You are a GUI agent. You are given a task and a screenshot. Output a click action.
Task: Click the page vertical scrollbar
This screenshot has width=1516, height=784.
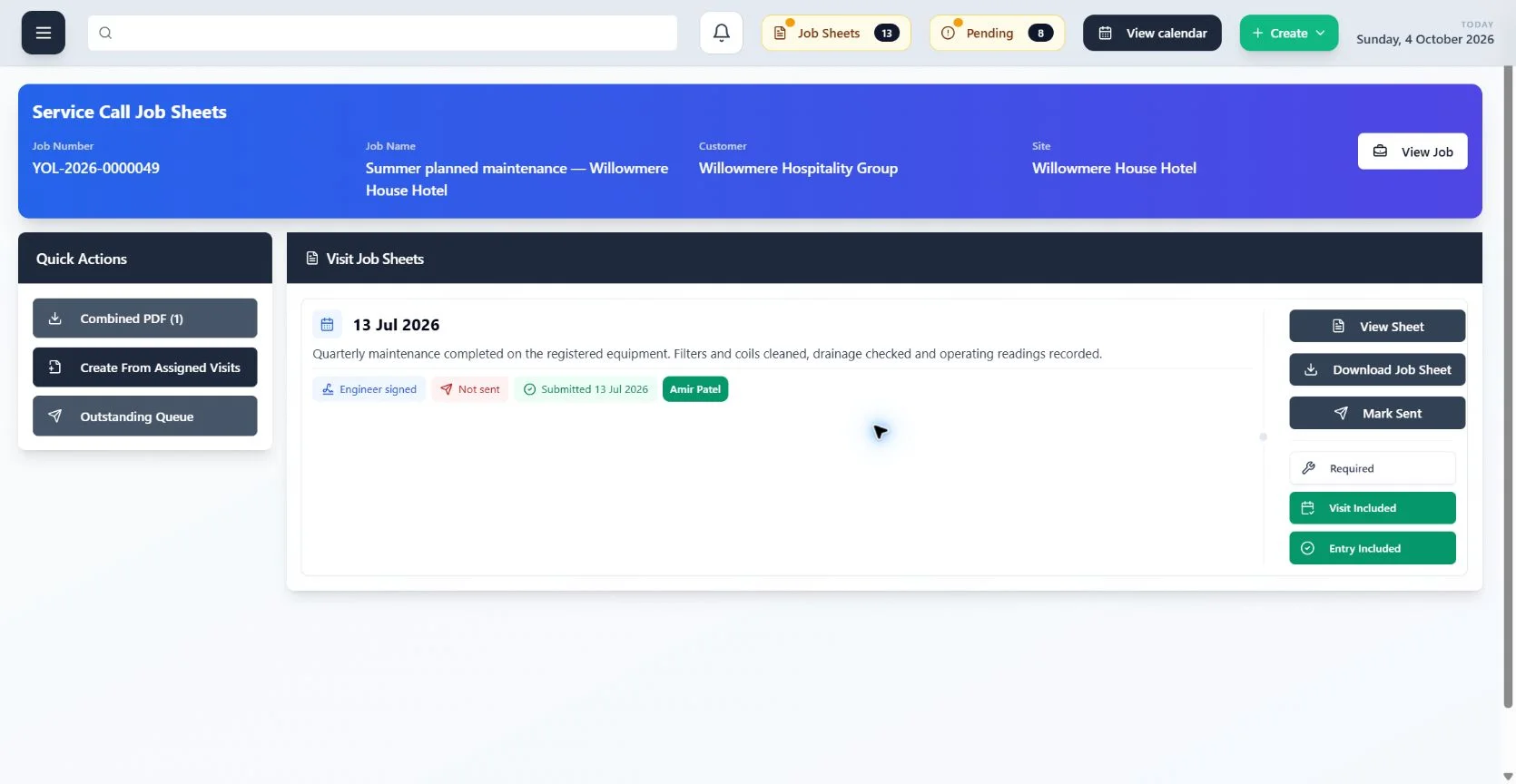click(1509, 385)
